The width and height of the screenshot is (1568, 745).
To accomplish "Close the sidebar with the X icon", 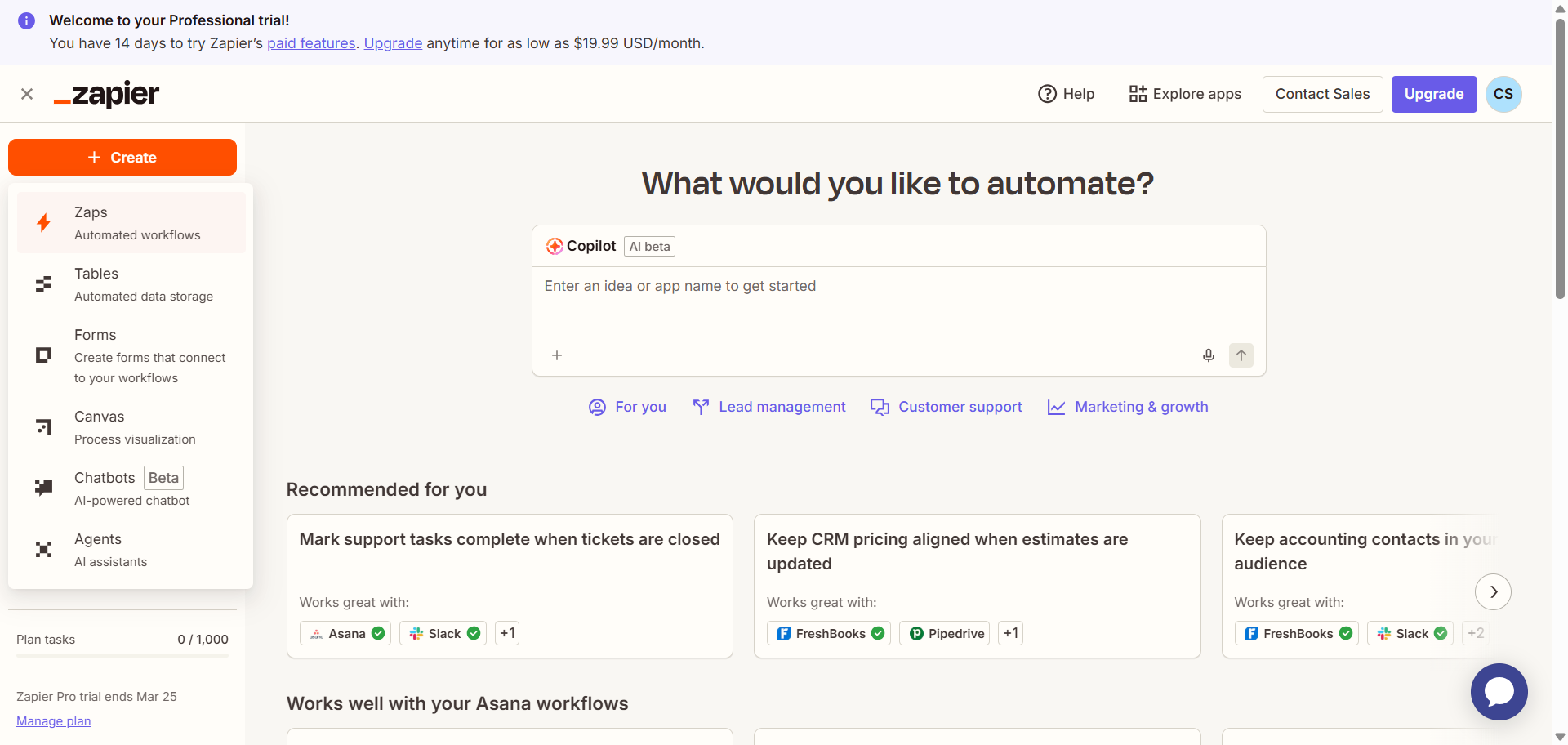I will pyautogui.click(x=27, y=94).
